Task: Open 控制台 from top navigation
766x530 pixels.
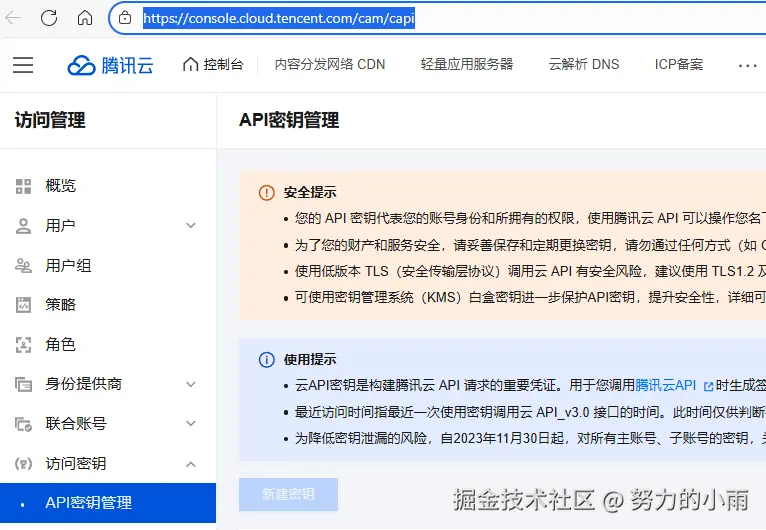Action: coord(213,64)
